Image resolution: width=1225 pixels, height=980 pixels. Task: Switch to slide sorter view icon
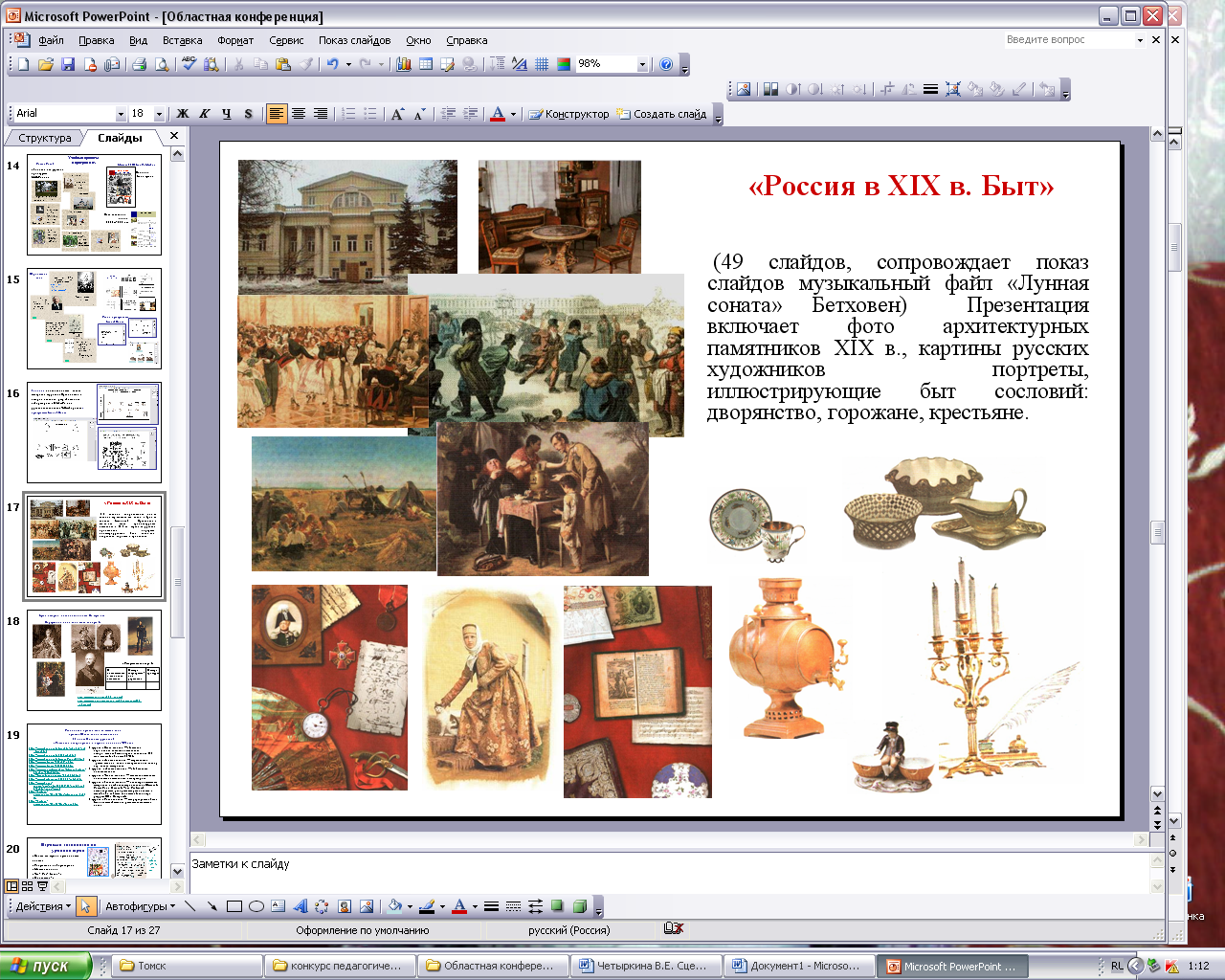(x=27, y=886)
